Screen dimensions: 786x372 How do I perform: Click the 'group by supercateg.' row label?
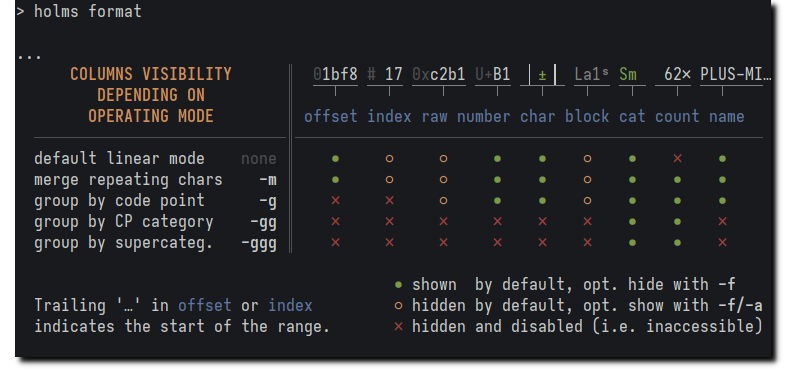124,243
